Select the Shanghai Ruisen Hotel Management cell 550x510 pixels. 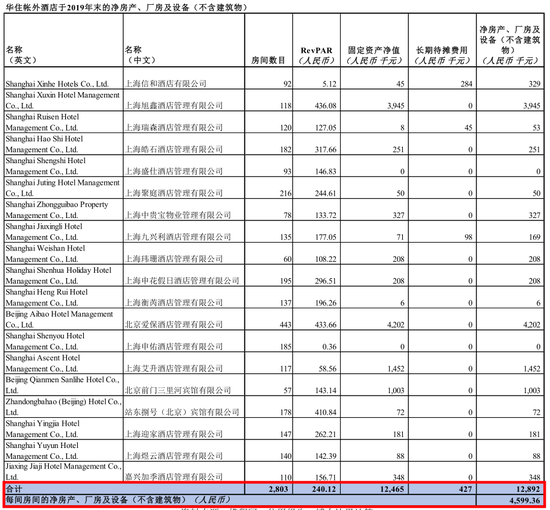[x=63, y=122]
